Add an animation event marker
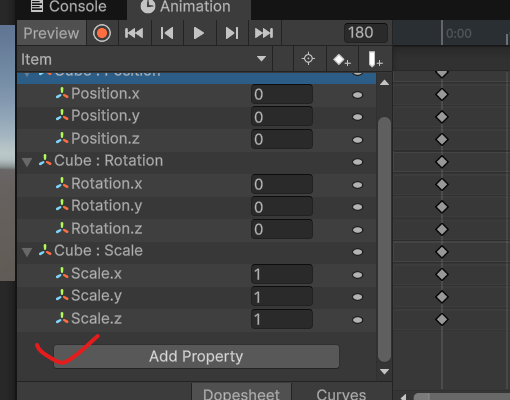 [375, 60]
